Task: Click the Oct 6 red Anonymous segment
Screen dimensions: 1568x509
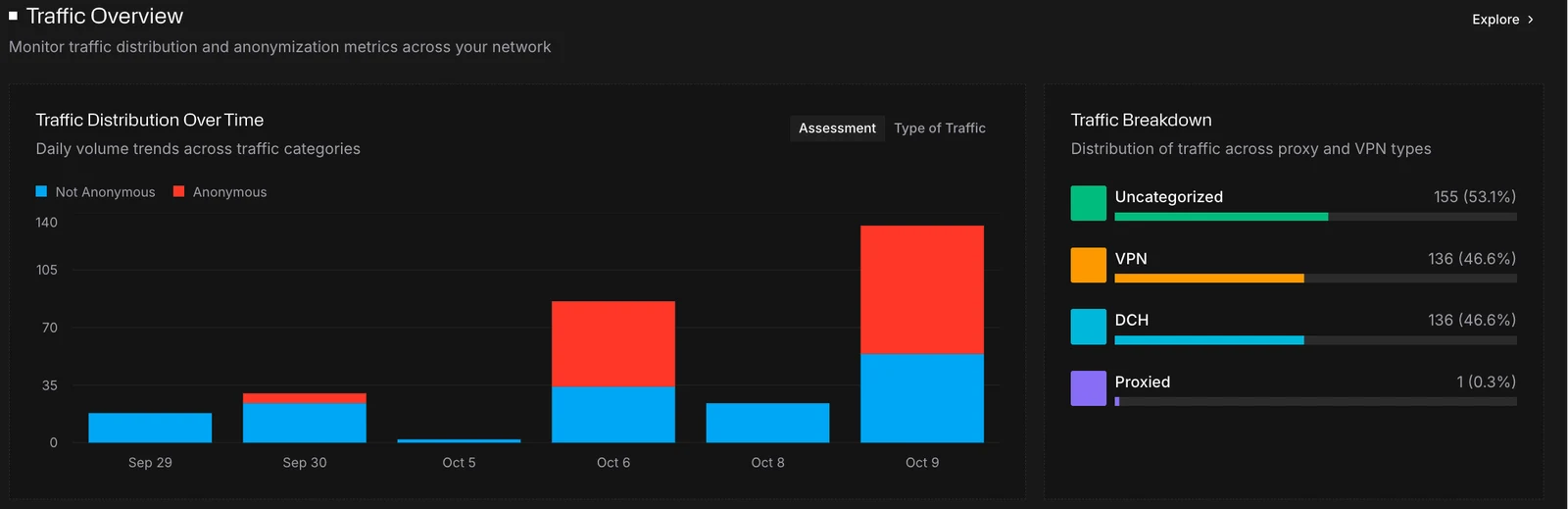Action: [613, 343]
